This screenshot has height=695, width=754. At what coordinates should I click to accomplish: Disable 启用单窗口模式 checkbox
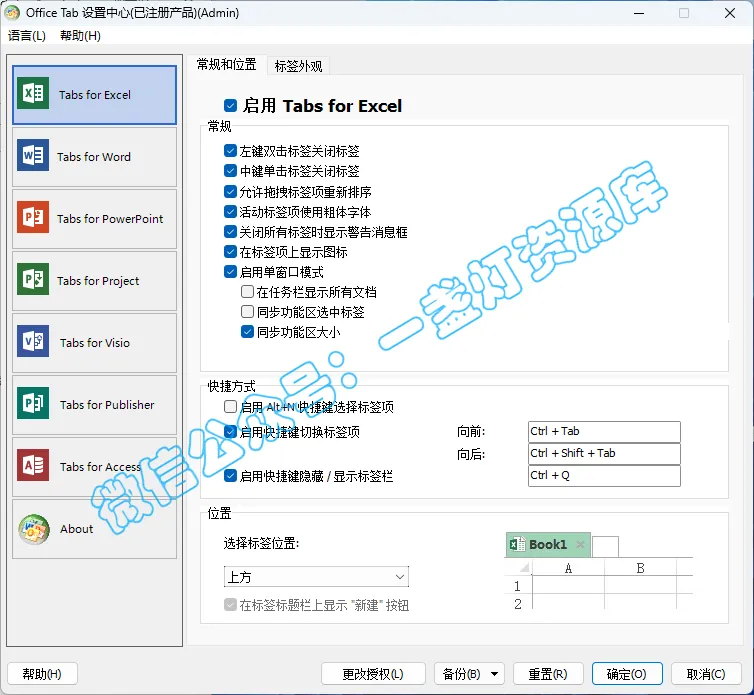click(x=230, y=272)
